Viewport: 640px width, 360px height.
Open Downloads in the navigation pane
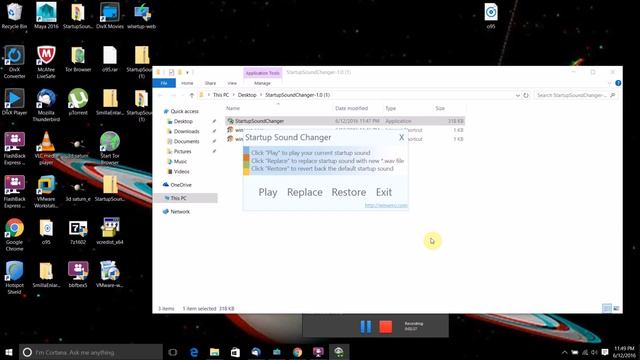[187, 131]
